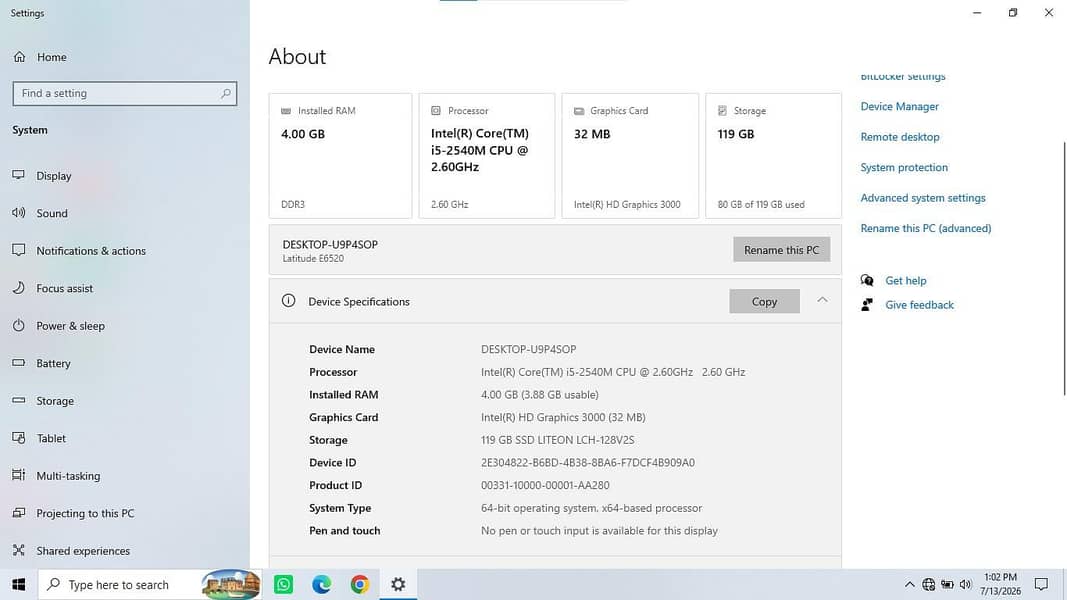Viewport: 1067px width, 600px height.
Task: Click the right-side vertical scrollbar
Action: (1063, 268)
